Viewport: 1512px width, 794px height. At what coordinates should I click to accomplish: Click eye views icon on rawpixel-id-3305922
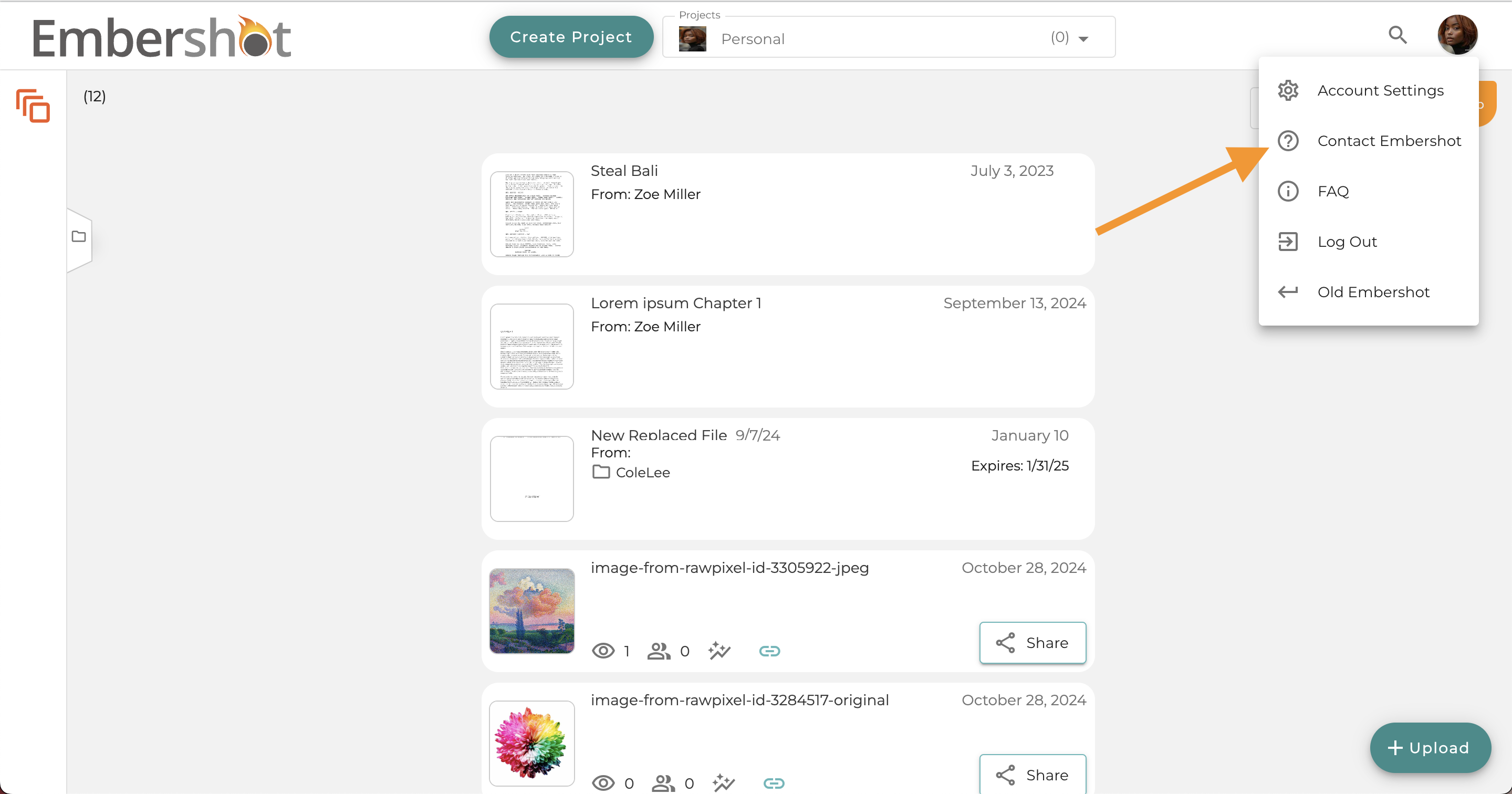[x=603, y=651]
